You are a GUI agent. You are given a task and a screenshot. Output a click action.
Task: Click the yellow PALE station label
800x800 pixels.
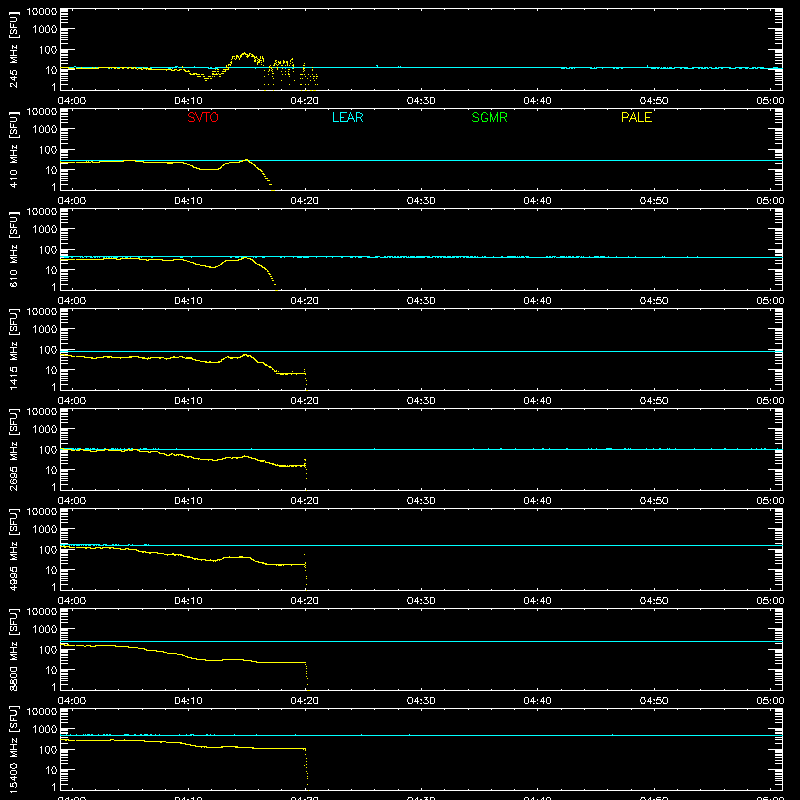pyautogui.click(x=636, y=117)
